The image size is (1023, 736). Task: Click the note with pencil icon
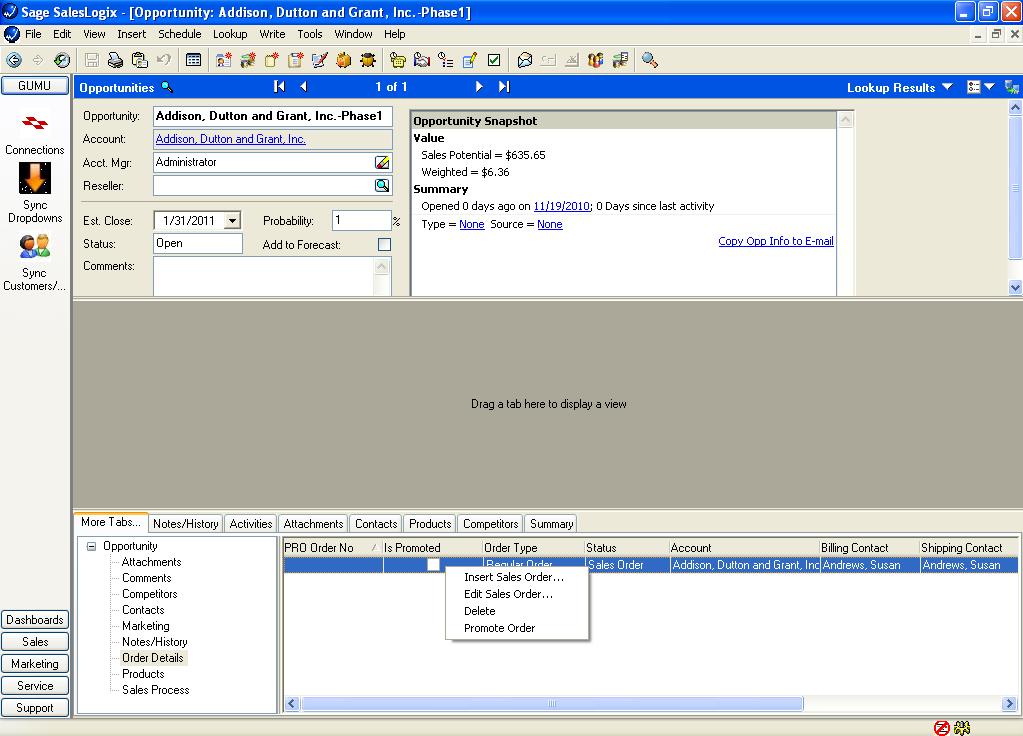[470, 61]
